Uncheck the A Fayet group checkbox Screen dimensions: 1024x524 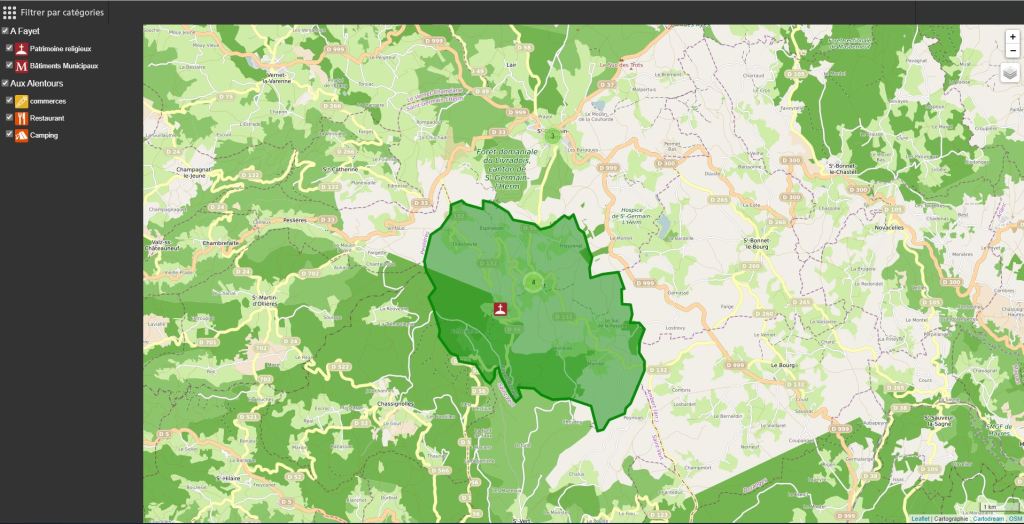coord(5,31)
